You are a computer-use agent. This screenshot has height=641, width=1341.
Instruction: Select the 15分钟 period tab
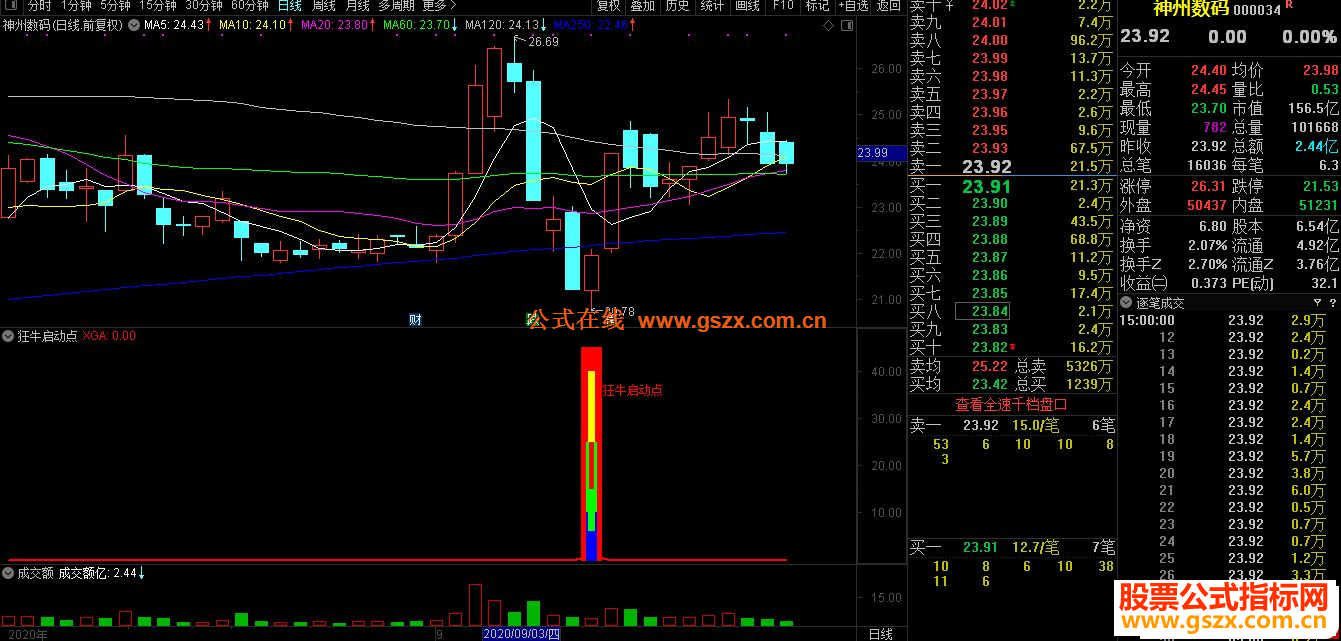point(158,6)
